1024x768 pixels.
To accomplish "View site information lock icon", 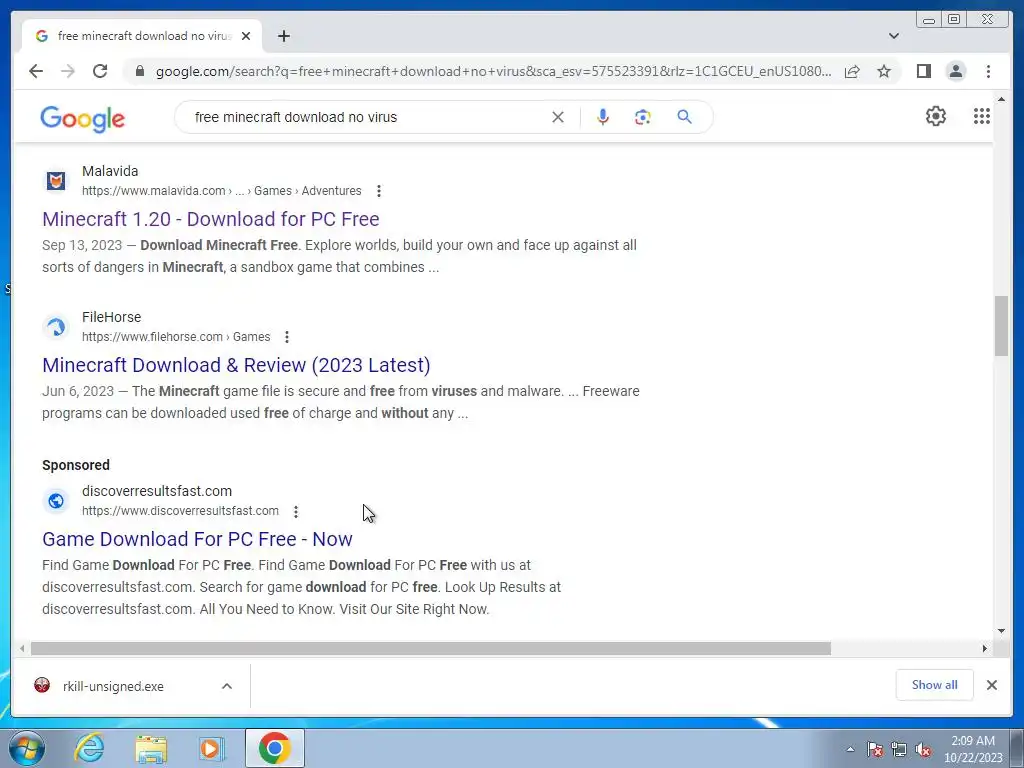I will pos(139,71).
